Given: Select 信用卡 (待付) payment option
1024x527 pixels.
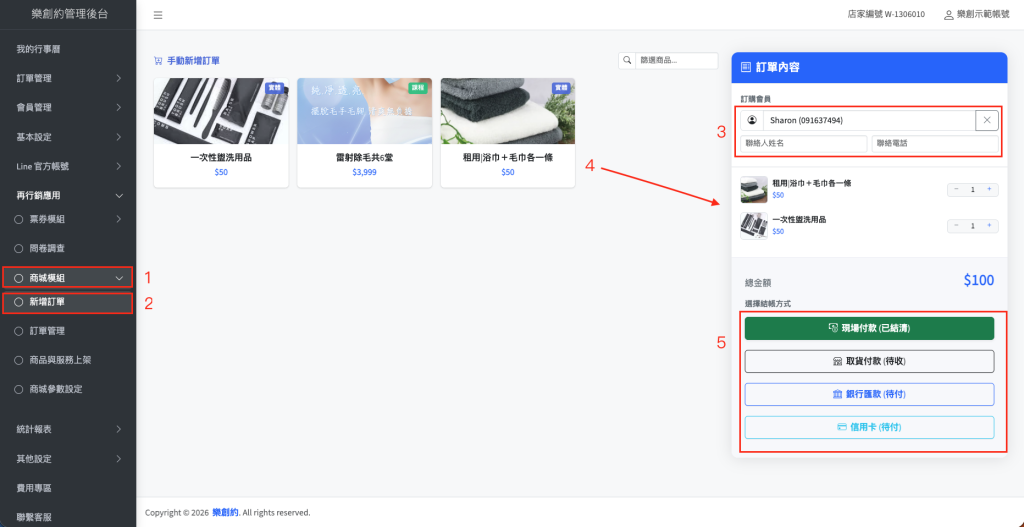Looking at the screenshot, I should 868,427.
